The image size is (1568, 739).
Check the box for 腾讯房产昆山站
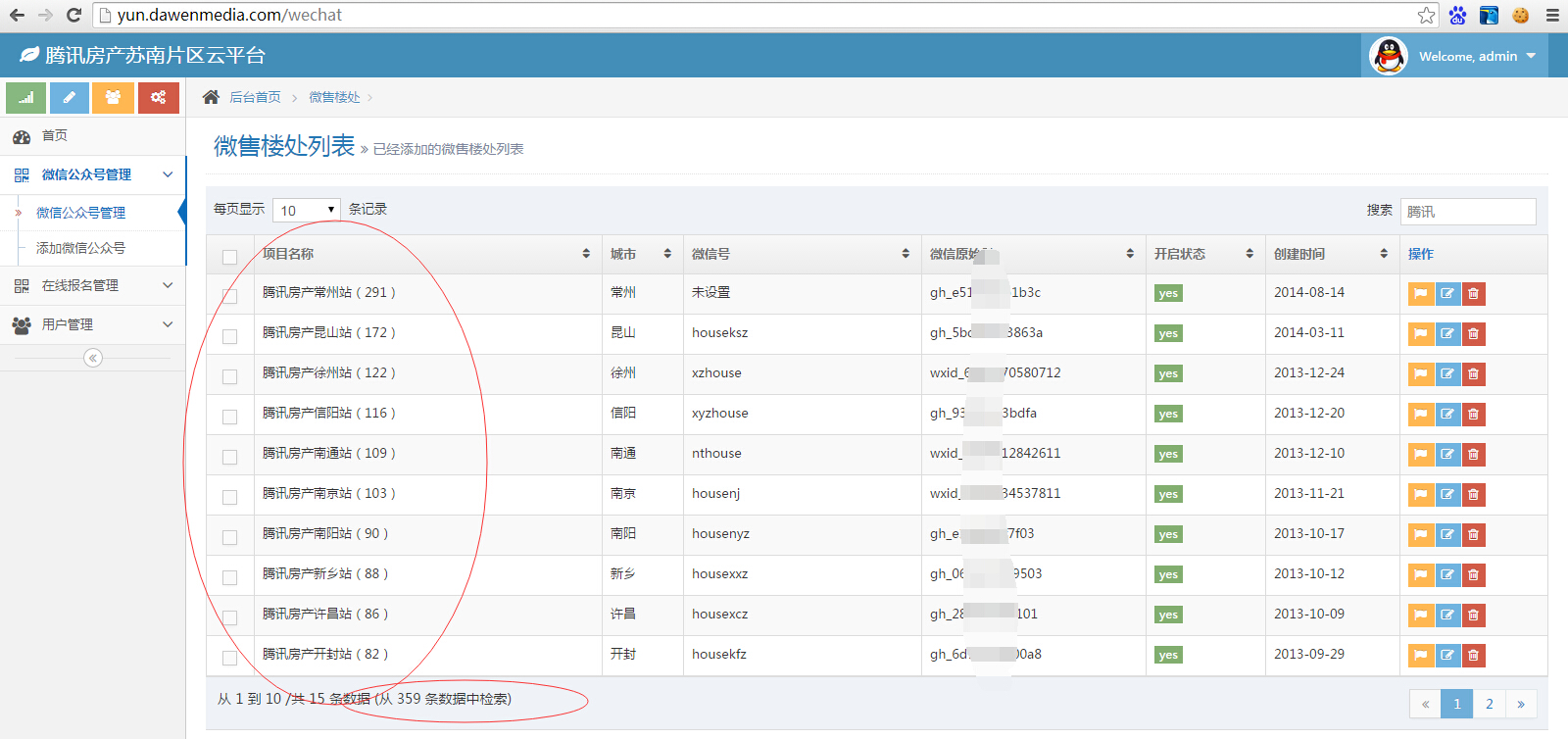click(229, 336)
